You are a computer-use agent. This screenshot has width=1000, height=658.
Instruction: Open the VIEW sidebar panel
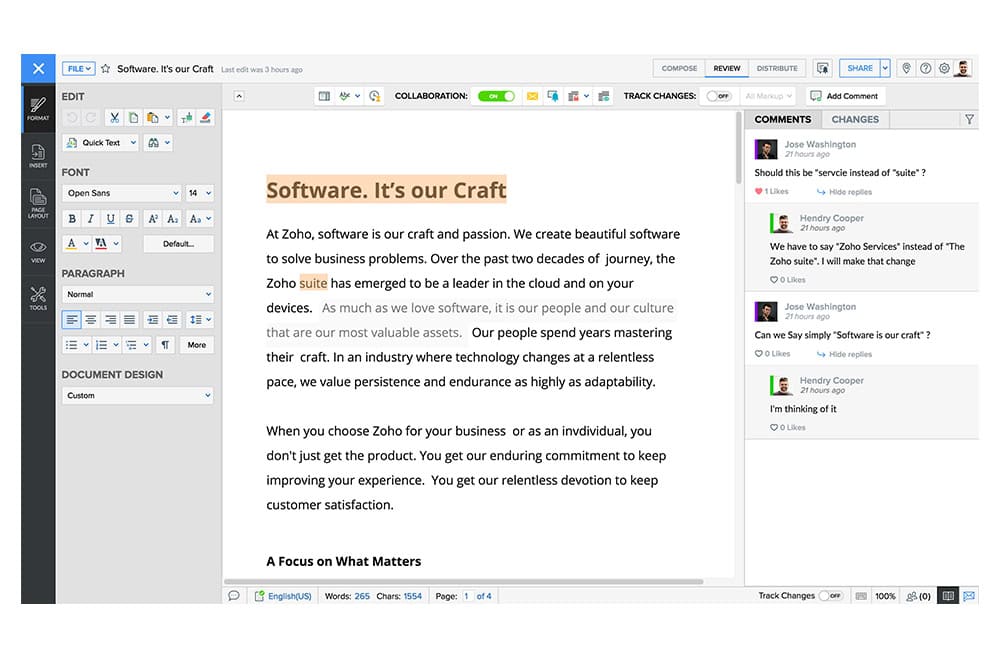point(38,251)
